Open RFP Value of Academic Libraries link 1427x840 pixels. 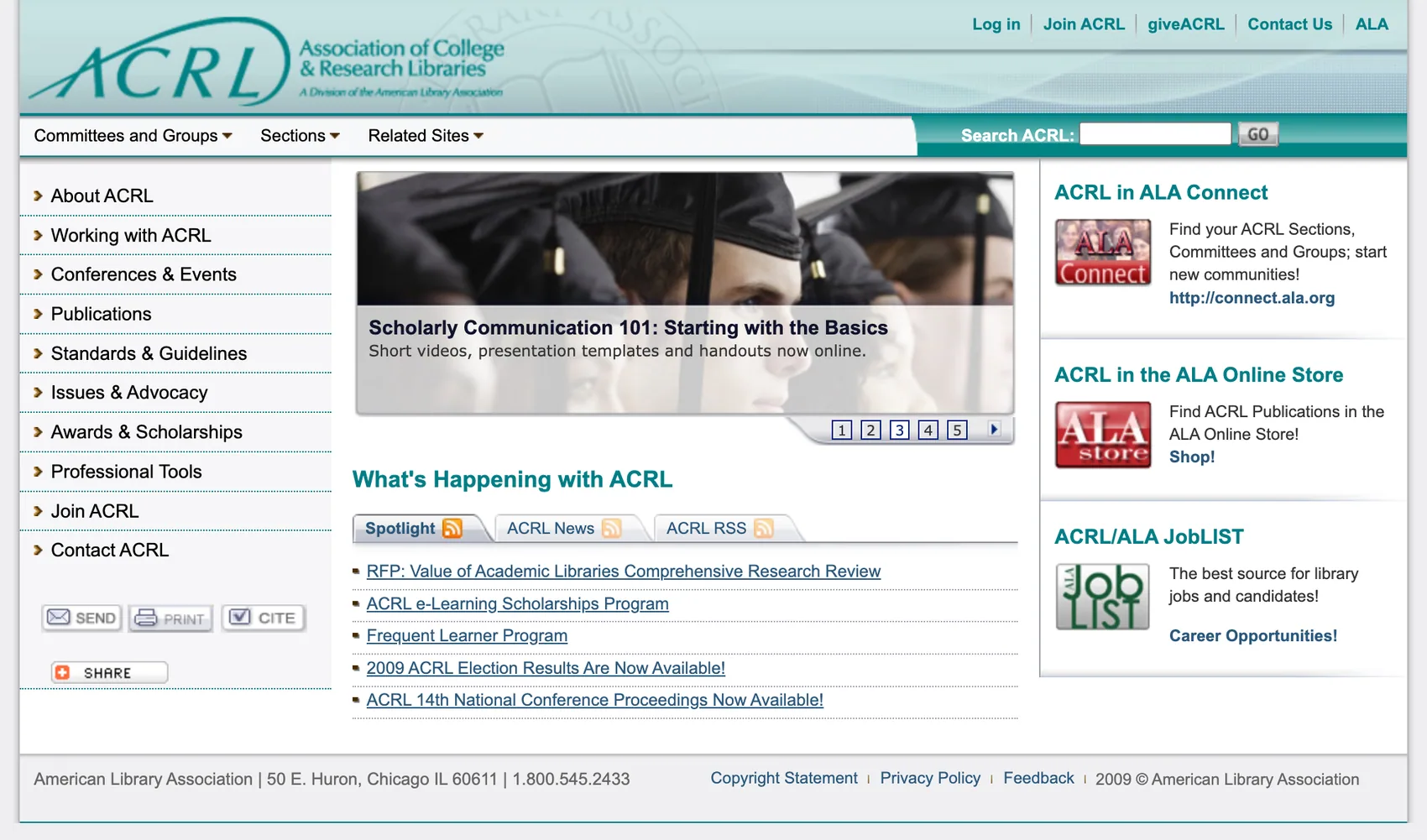624,571
